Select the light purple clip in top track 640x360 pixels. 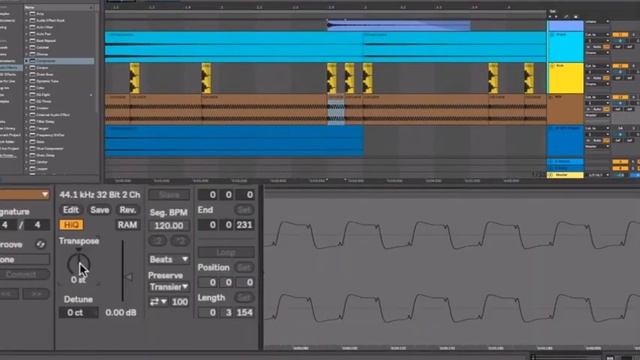coord(399,26)
